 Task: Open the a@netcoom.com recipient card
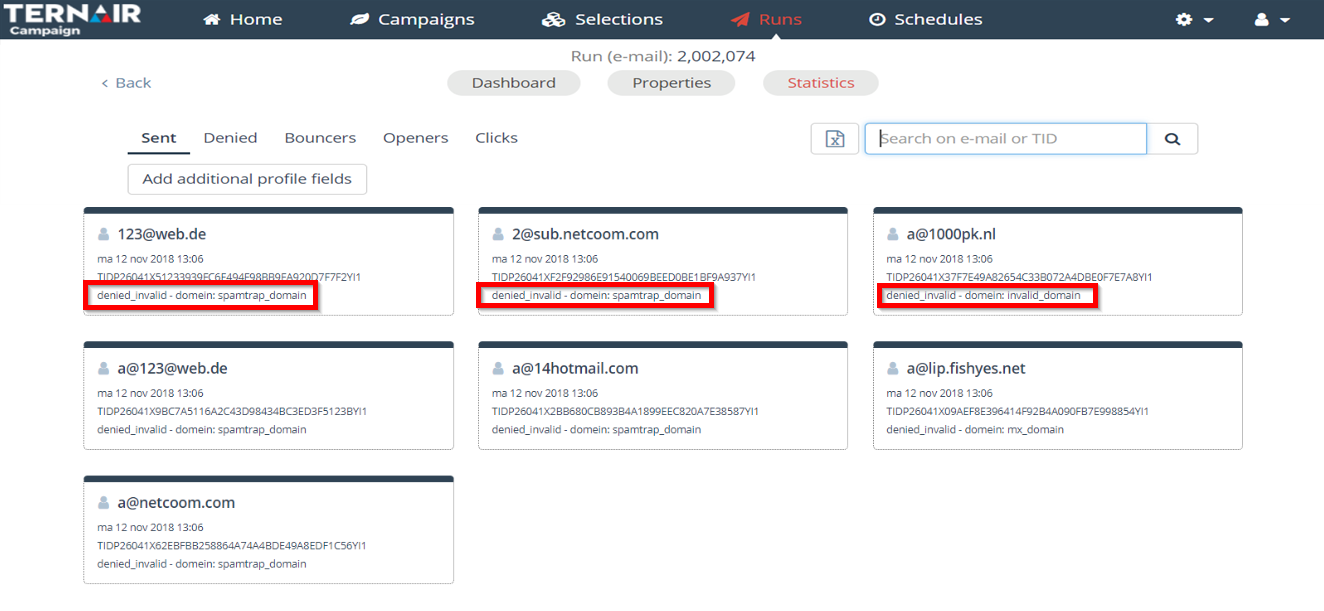coord(268,529)
